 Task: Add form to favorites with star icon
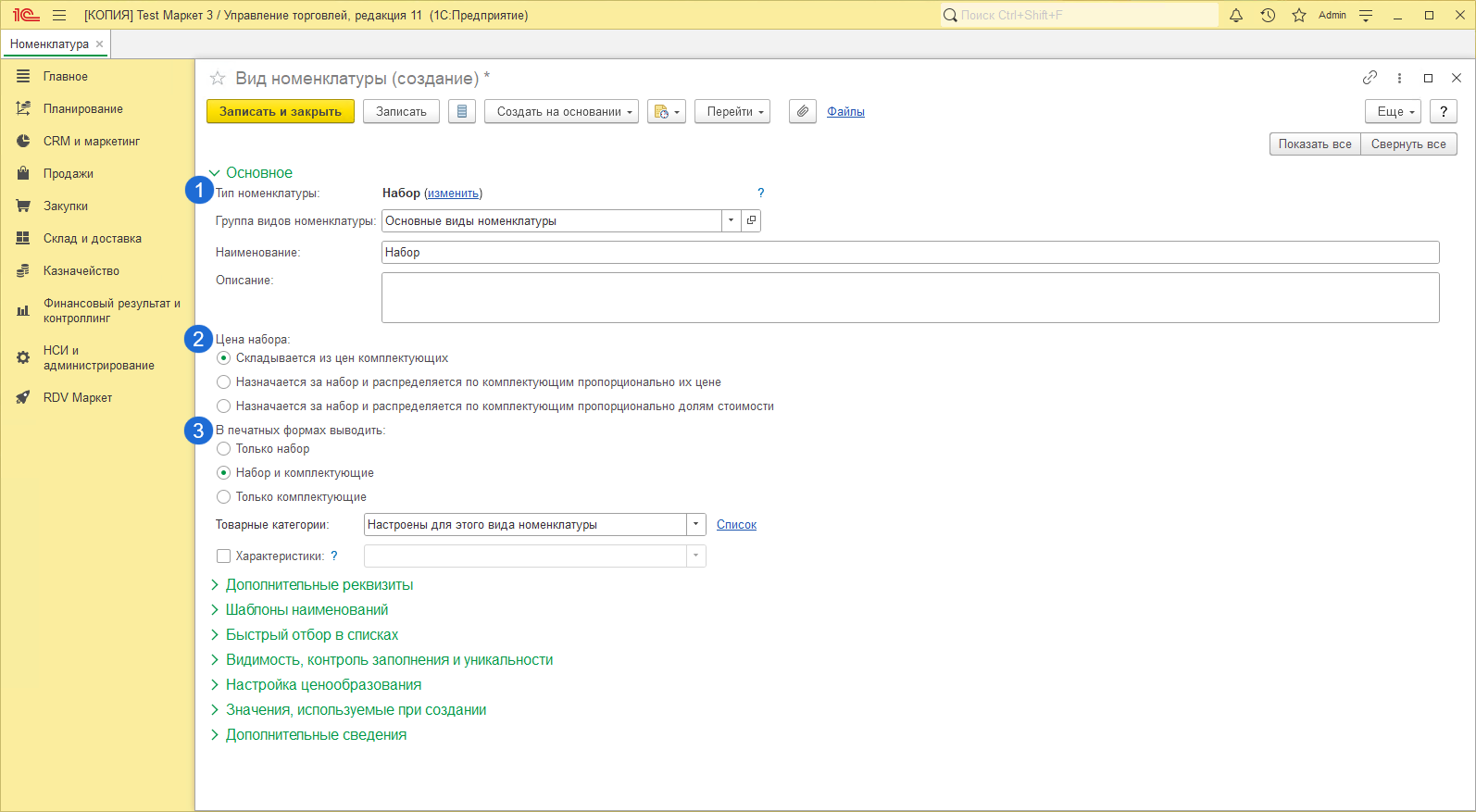coord(218,79)
